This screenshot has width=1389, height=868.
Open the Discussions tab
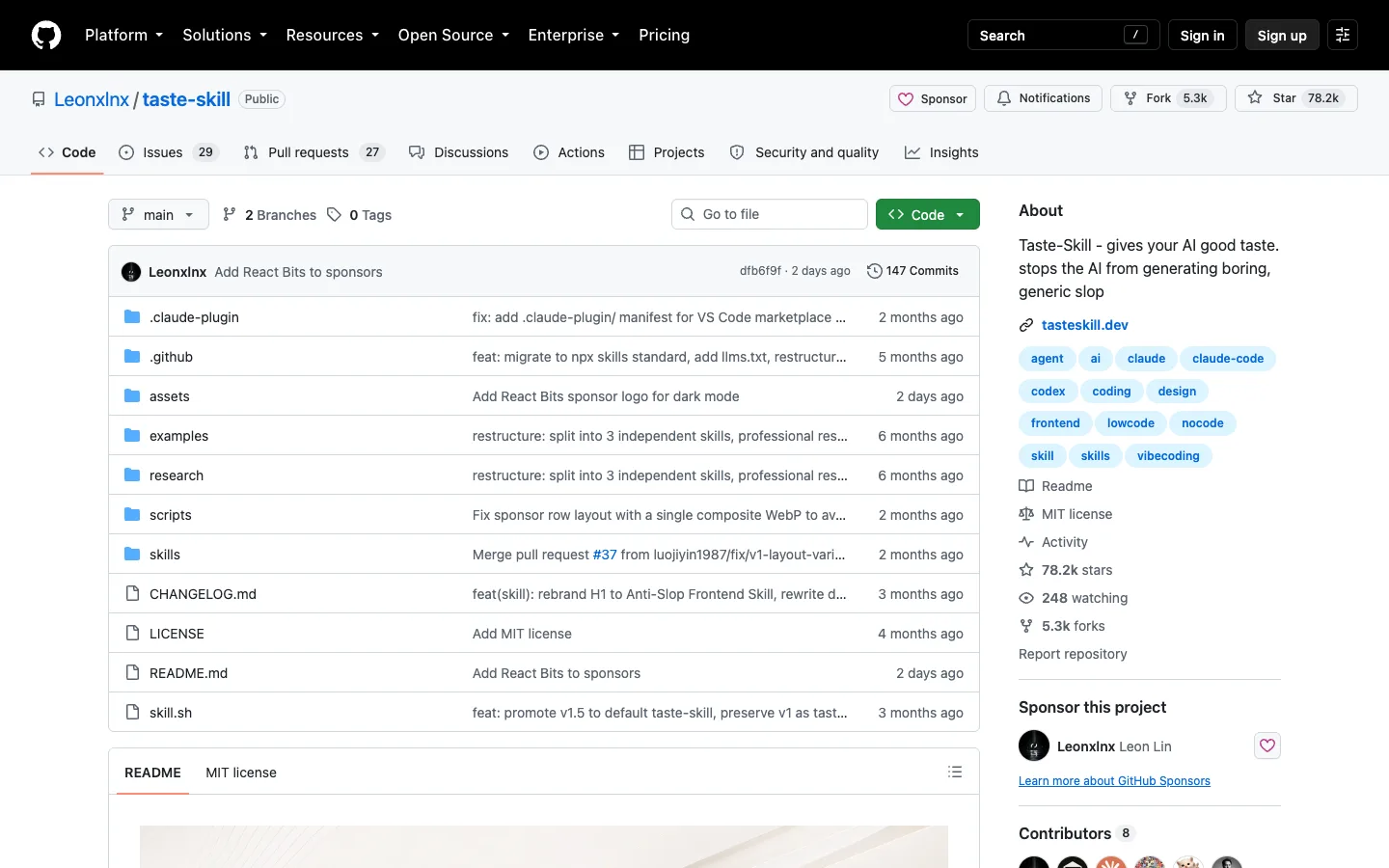click(x=458, y=152)
